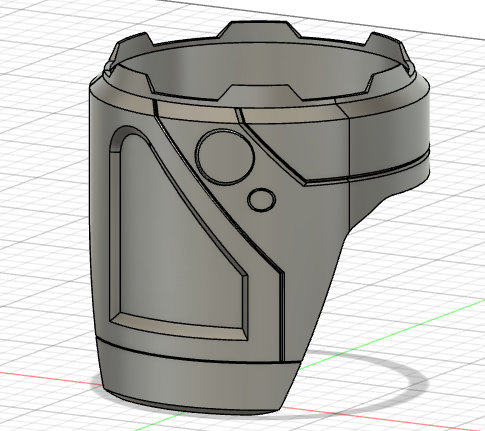
Task: Click the red X axis line left of model
Action: (50, 378)
